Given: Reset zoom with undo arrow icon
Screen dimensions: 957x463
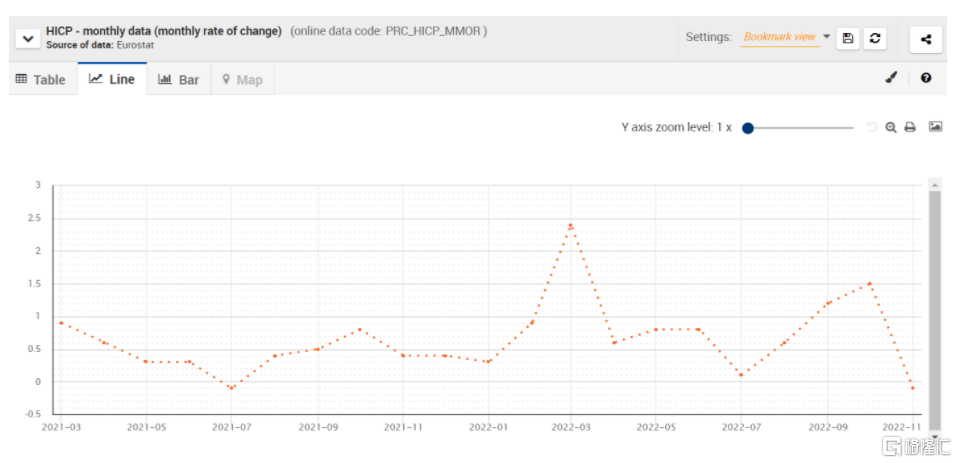Looking at the screenshot, I should (x=871, y=128).
